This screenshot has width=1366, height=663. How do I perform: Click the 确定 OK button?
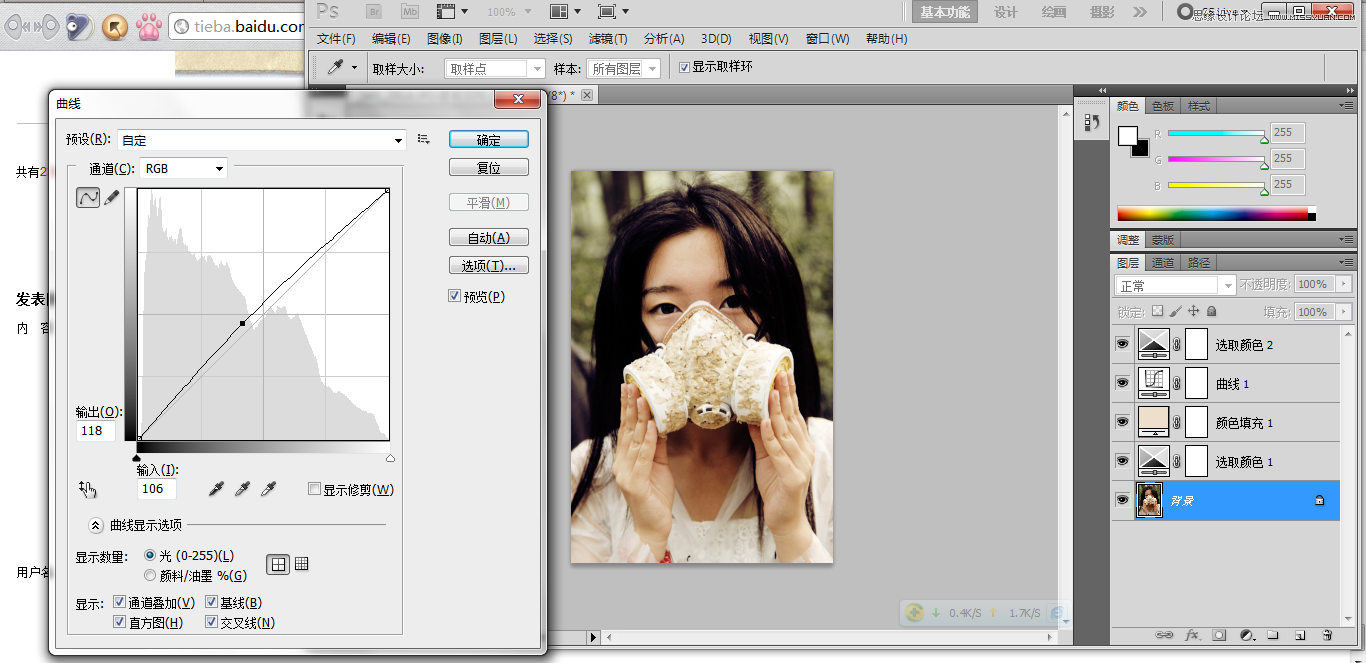click(x=489, y=139)
